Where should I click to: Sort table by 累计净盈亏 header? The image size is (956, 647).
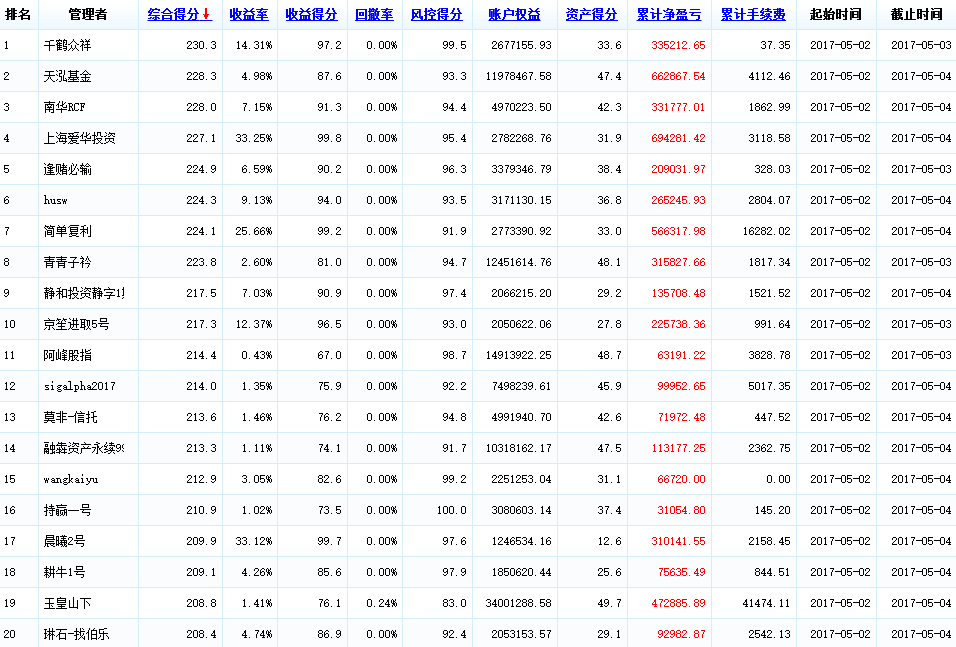669,14
